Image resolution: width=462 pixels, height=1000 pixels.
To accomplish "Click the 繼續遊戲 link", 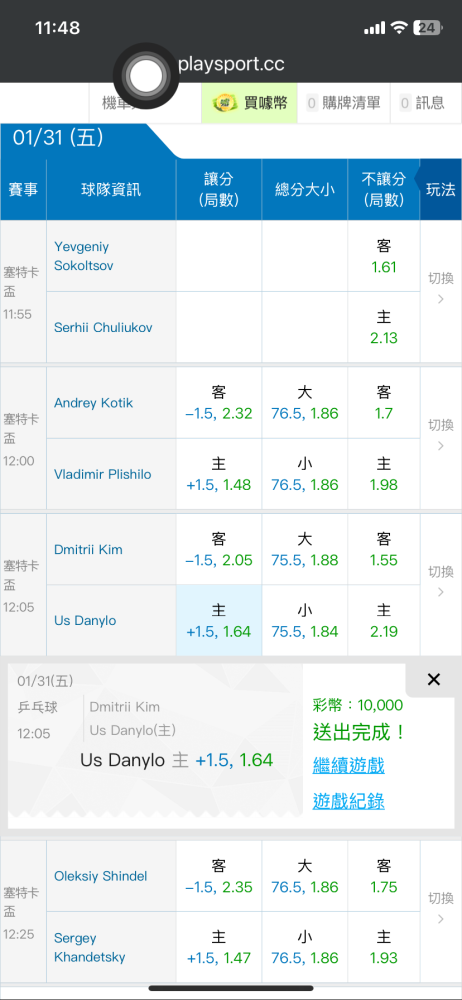I will pyautogui.click(x=348, y=765).
